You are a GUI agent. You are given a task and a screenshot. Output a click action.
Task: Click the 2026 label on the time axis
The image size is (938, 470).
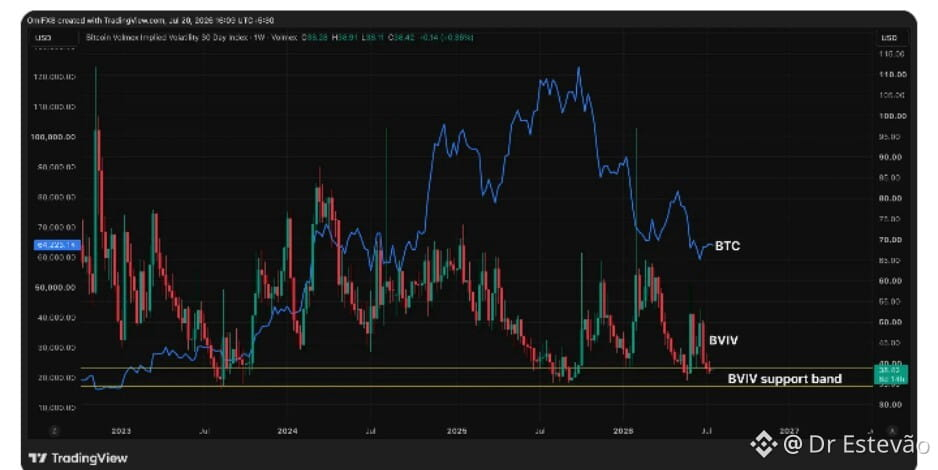click(x=623, y=431)
